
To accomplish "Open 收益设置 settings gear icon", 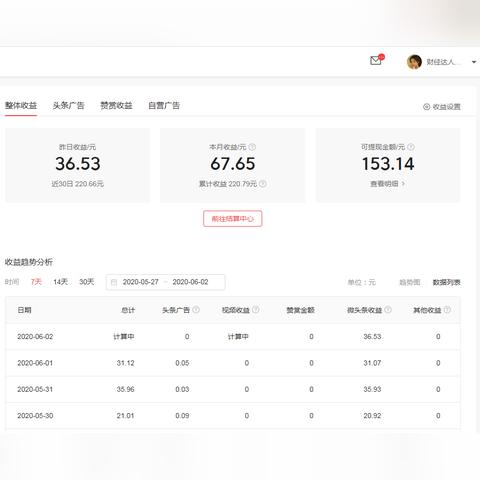I will coord(426,107).
